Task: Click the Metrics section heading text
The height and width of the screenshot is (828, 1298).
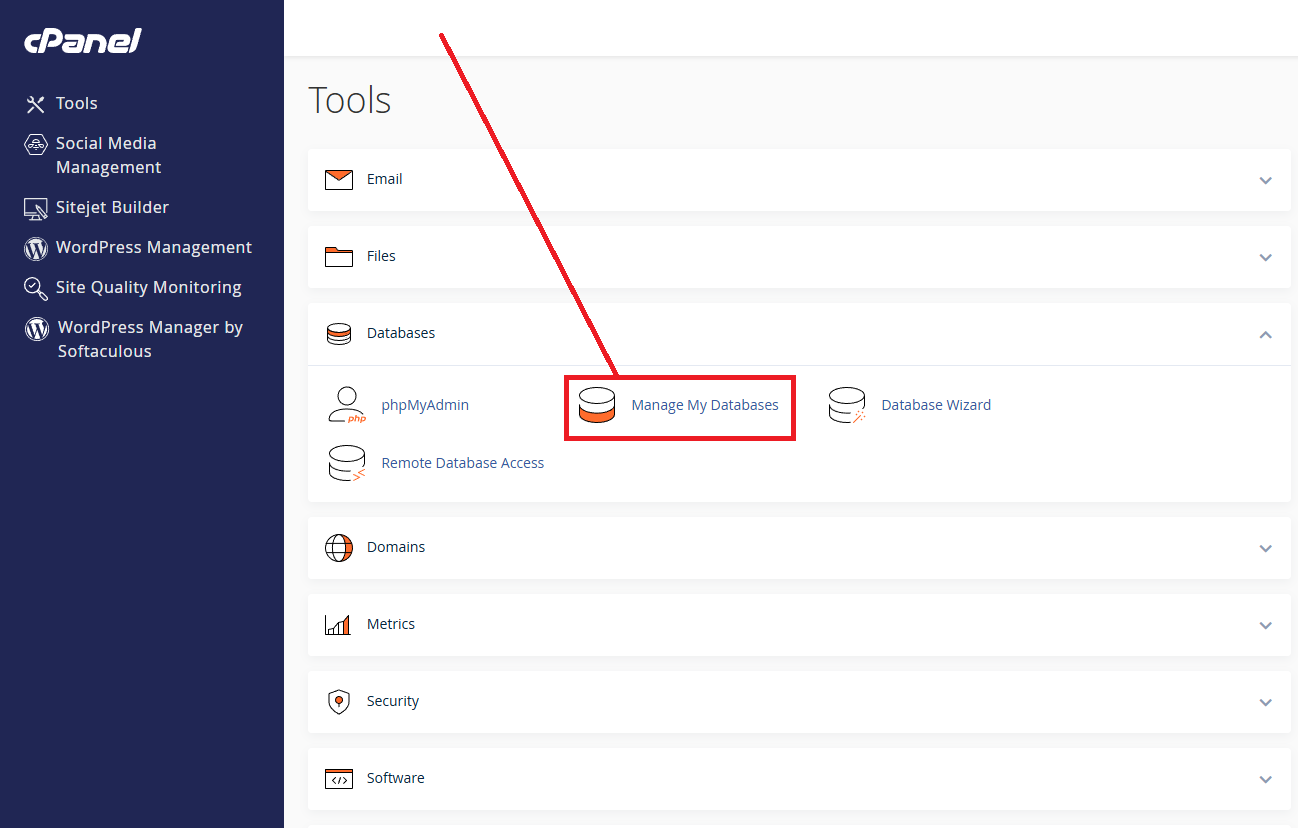Action: 391,624
